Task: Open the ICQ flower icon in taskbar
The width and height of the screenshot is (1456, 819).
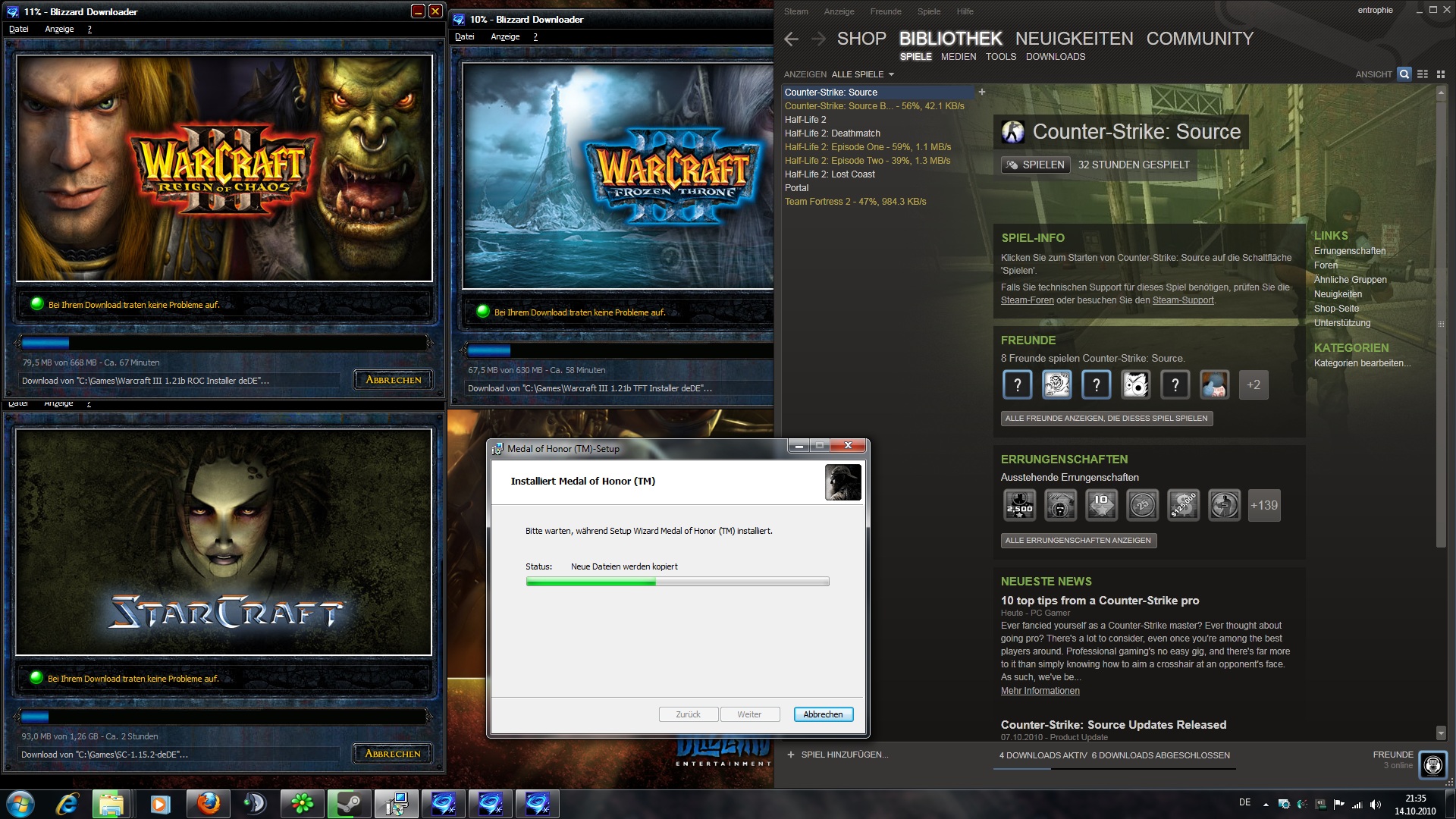Action: [302, 804]
